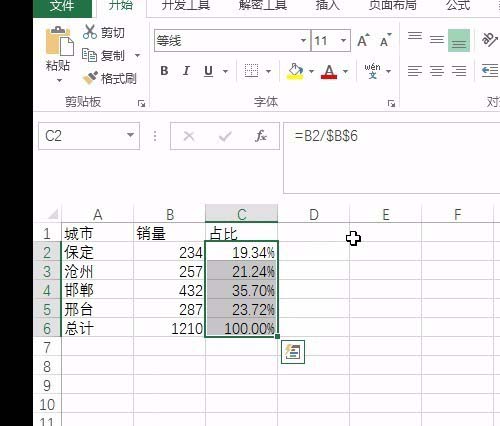Click the Cut scissors icon
Screen dimensions: 500x426
click(90, 32)
